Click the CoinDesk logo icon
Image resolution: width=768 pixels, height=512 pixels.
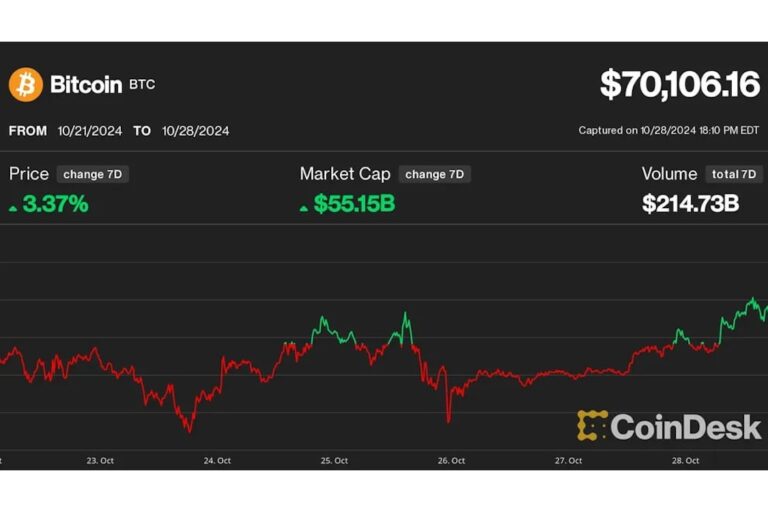(592, 426)
